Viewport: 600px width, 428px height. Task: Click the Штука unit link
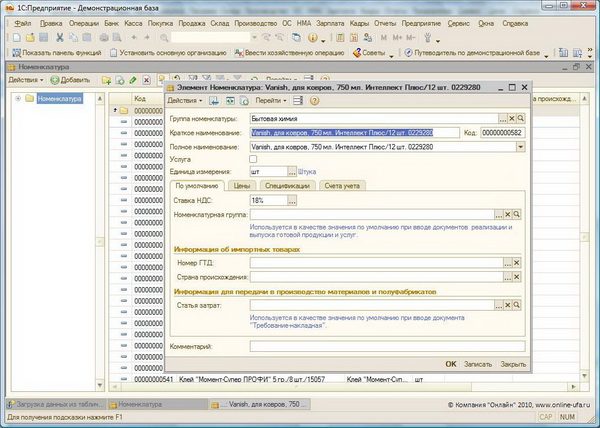tap(307, 172)
